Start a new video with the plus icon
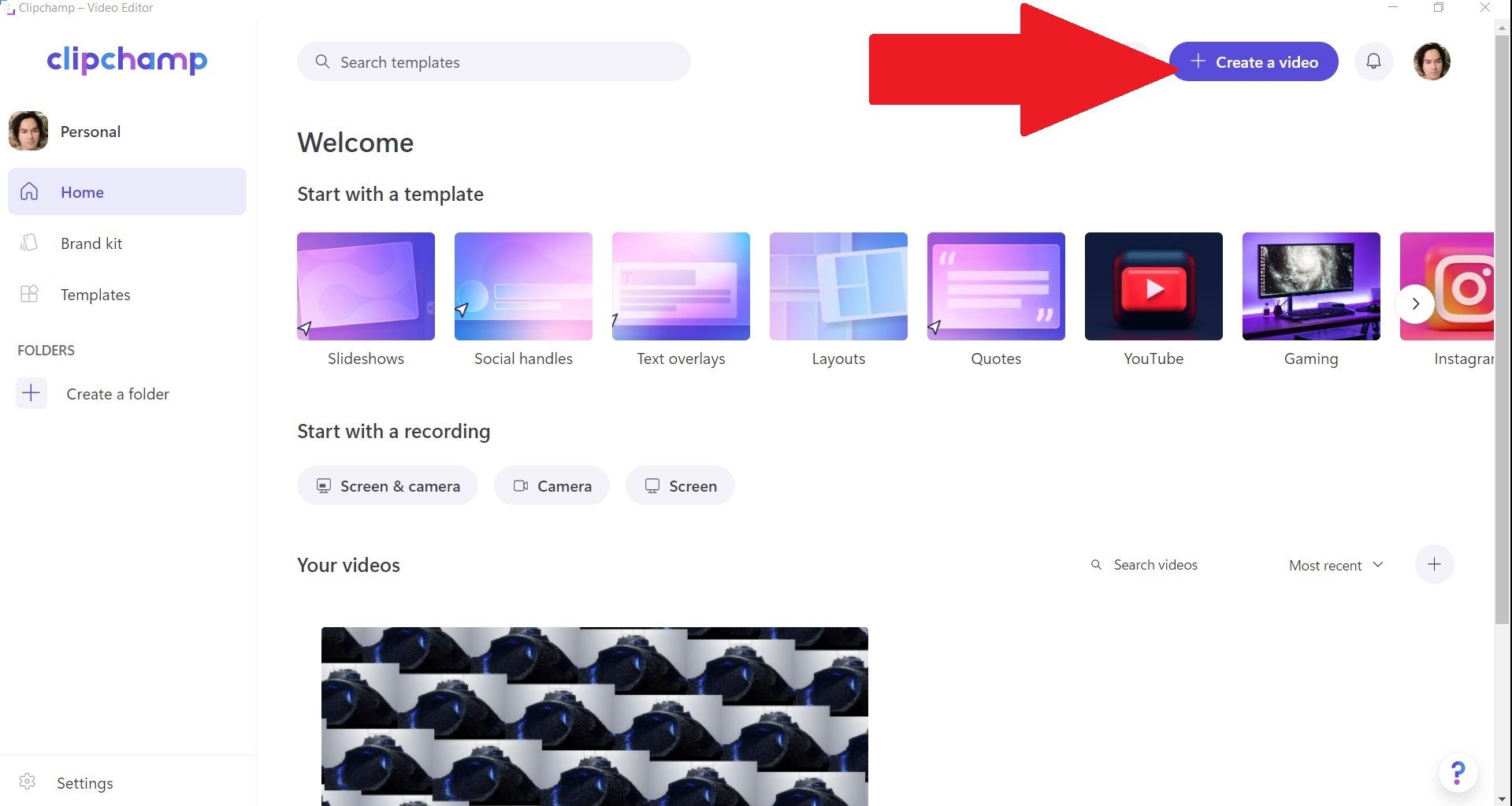 coord(1434,564)
